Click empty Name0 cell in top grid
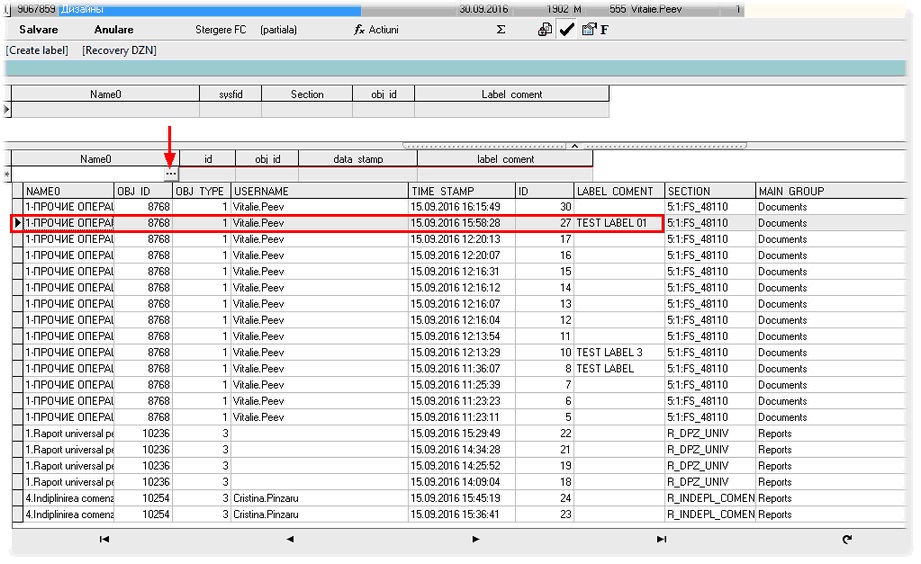Screen dimensions: 921x564 click(106, 109)
